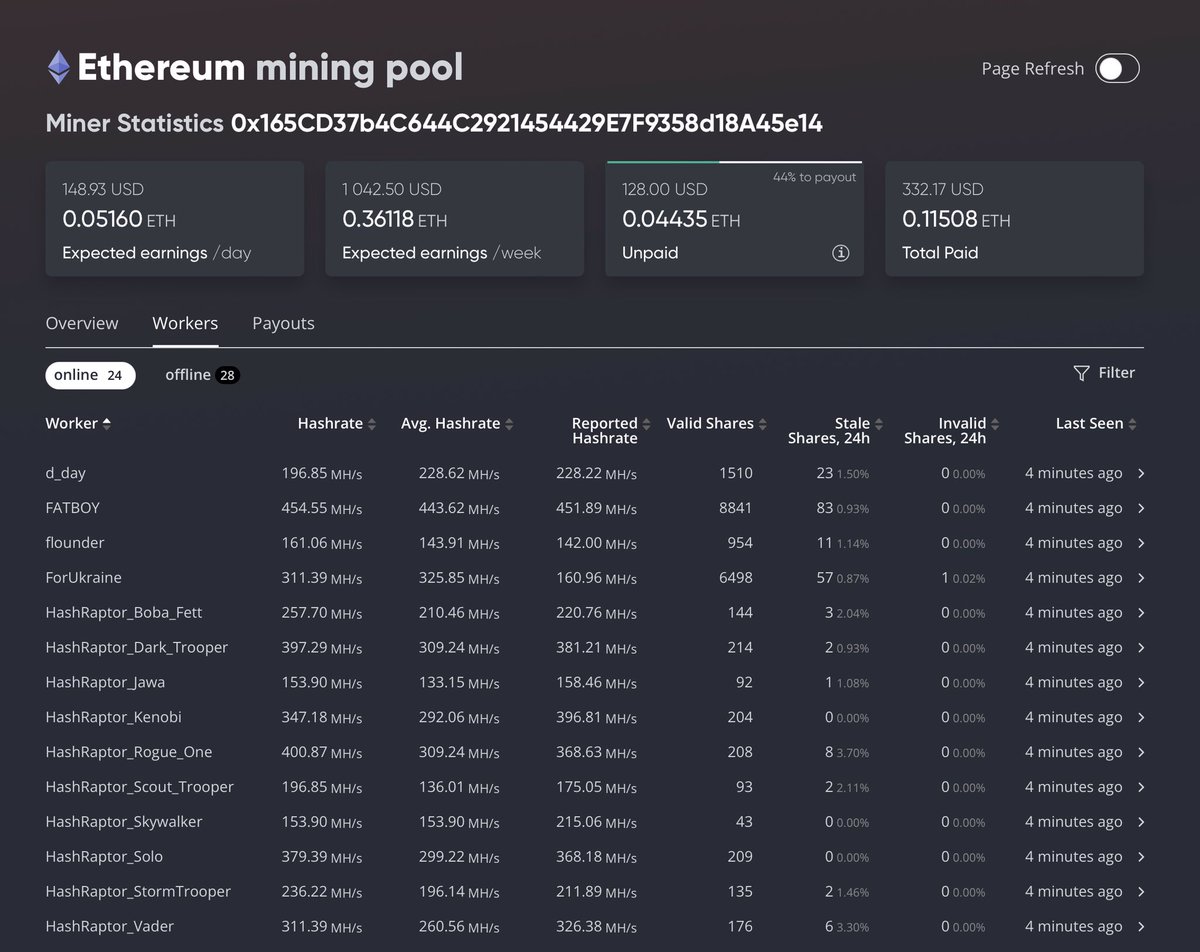Switch to the Overview tab
Viewport: 1200px width, 952px height.
pyautogui.click(x=82, y=323)
